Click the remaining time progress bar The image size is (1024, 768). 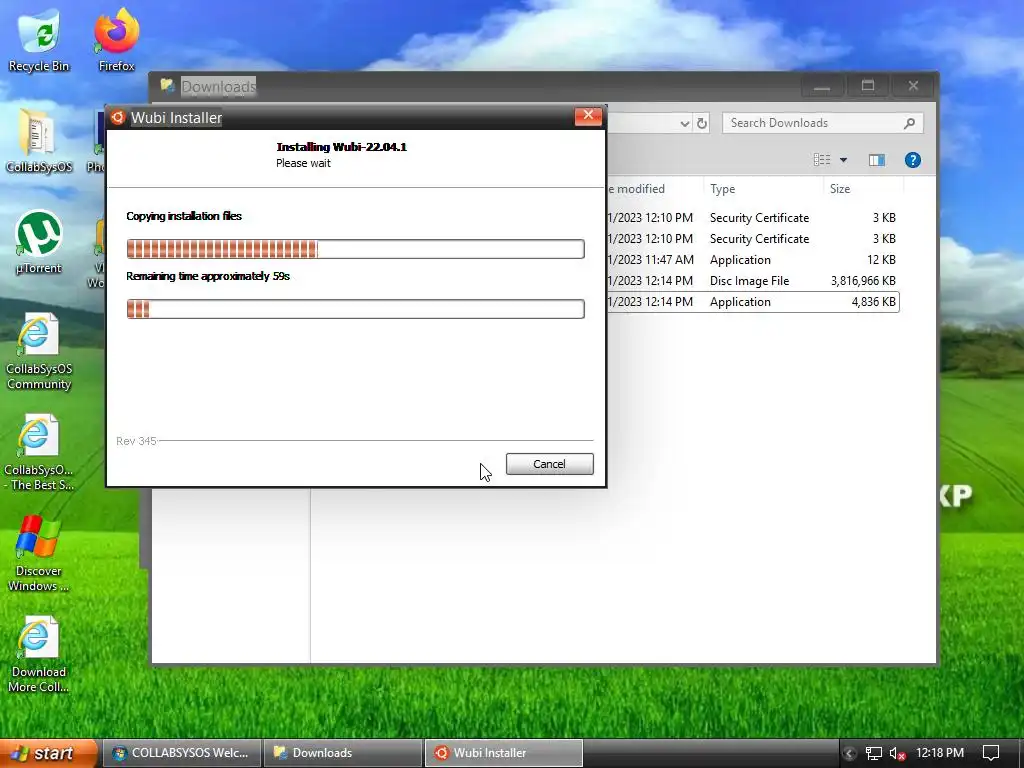pyautogui.click(x=355, y=309)
